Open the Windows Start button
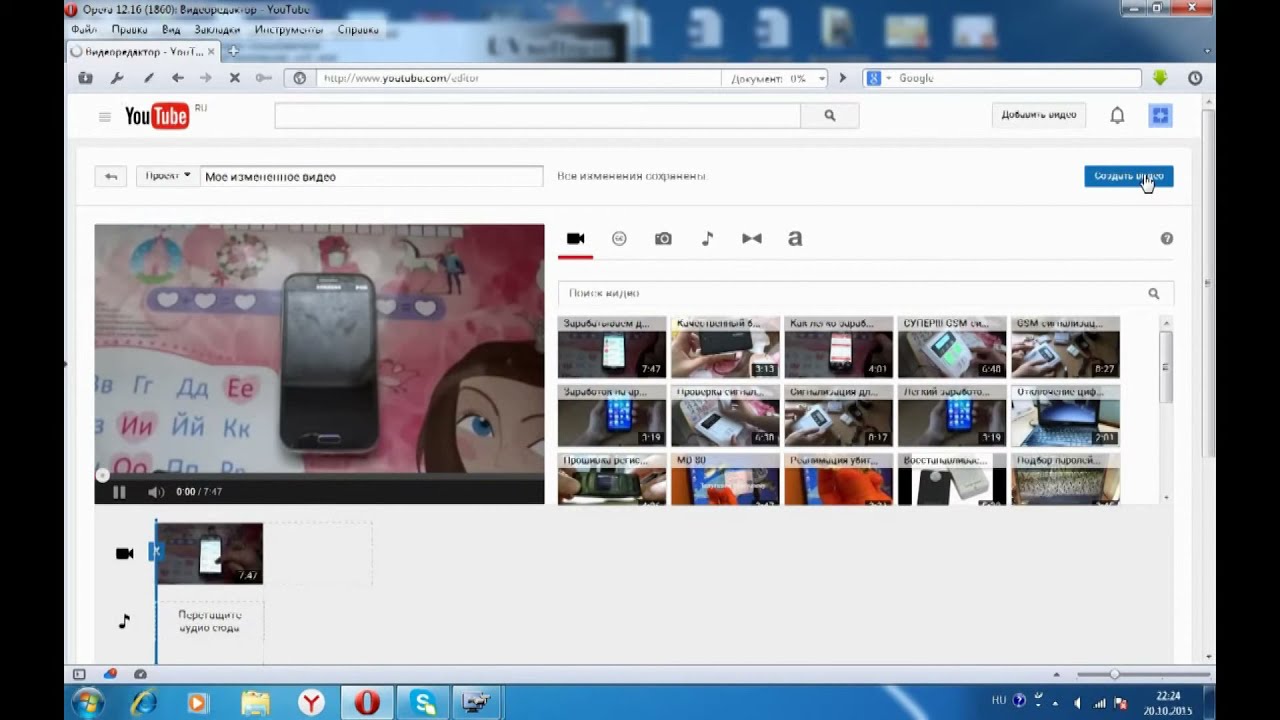Viewport: 1280px width, 720px height. [87, 703]
